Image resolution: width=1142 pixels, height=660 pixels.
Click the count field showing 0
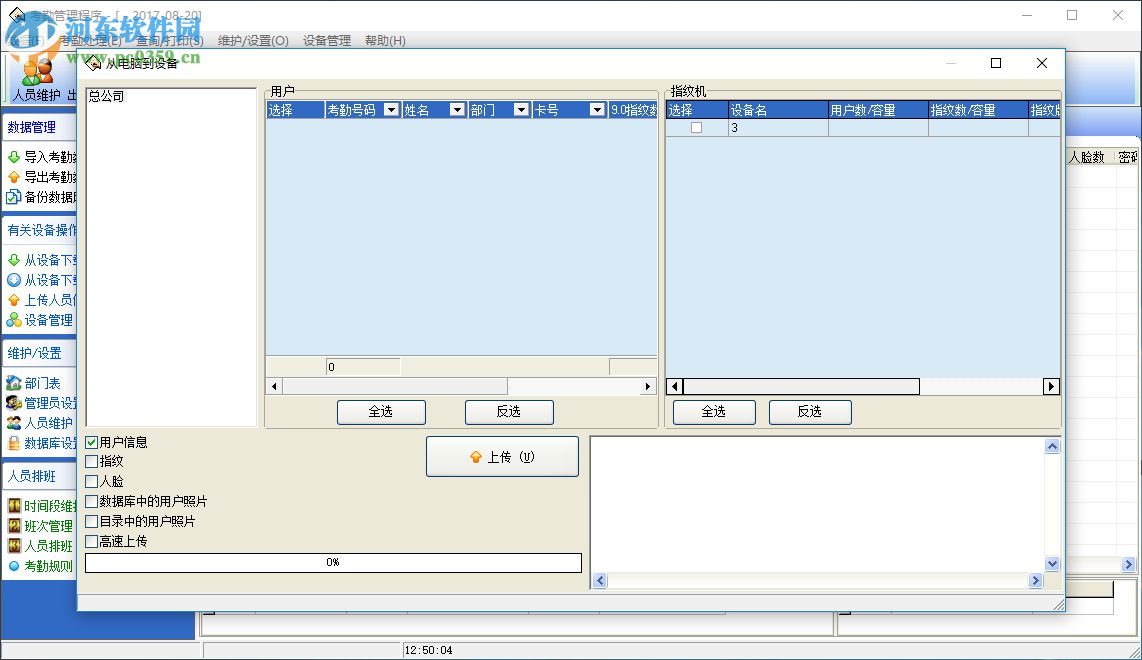click(x=363, y=366)
